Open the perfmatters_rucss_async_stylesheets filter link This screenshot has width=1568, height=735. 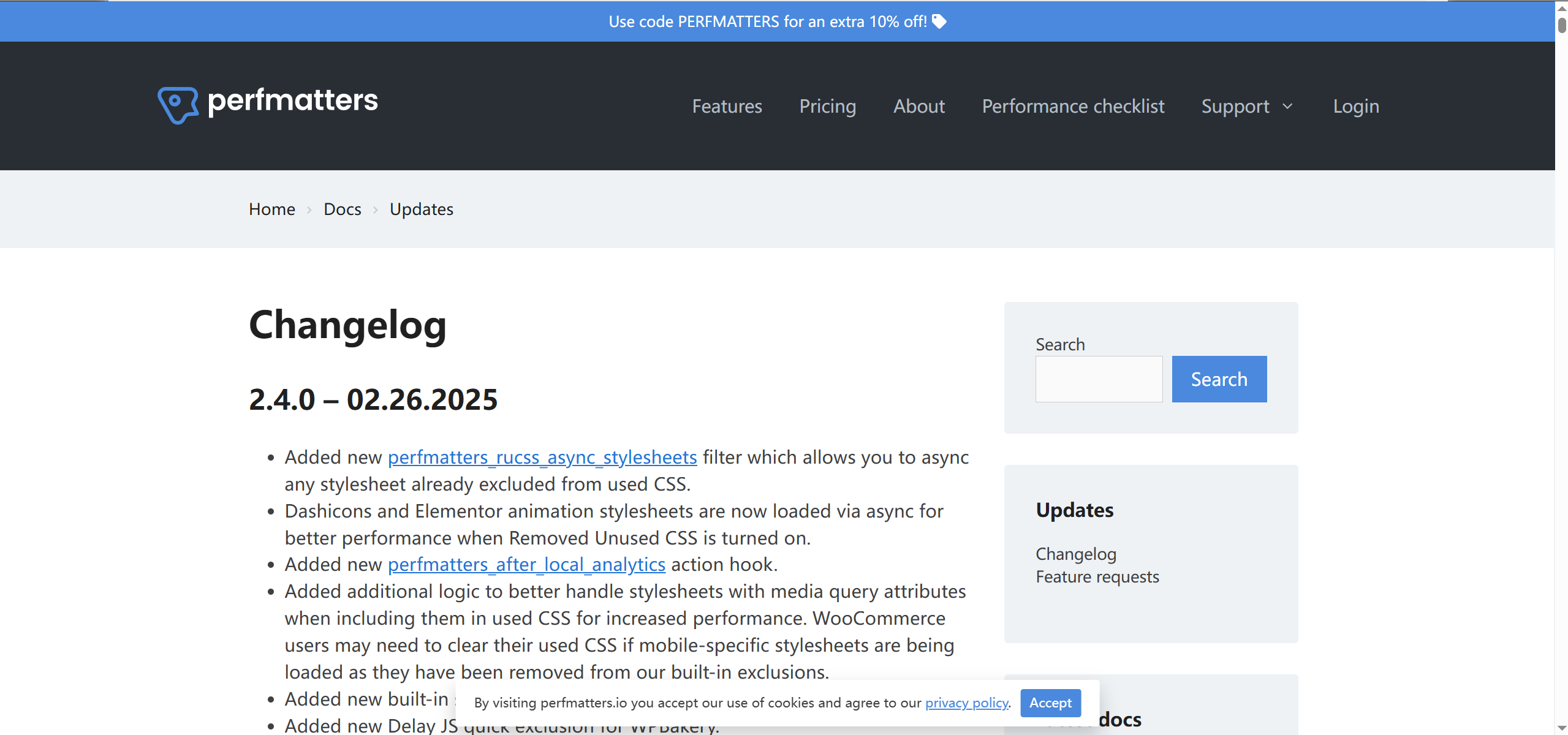542,457
